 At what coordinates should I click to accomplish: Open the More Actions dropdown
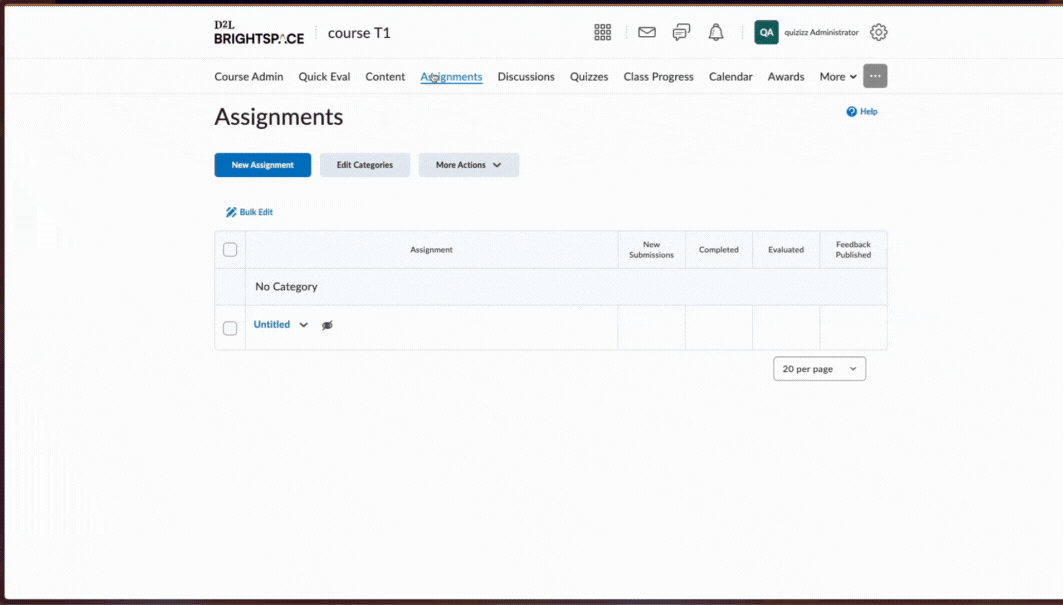(x=468, y=164)
